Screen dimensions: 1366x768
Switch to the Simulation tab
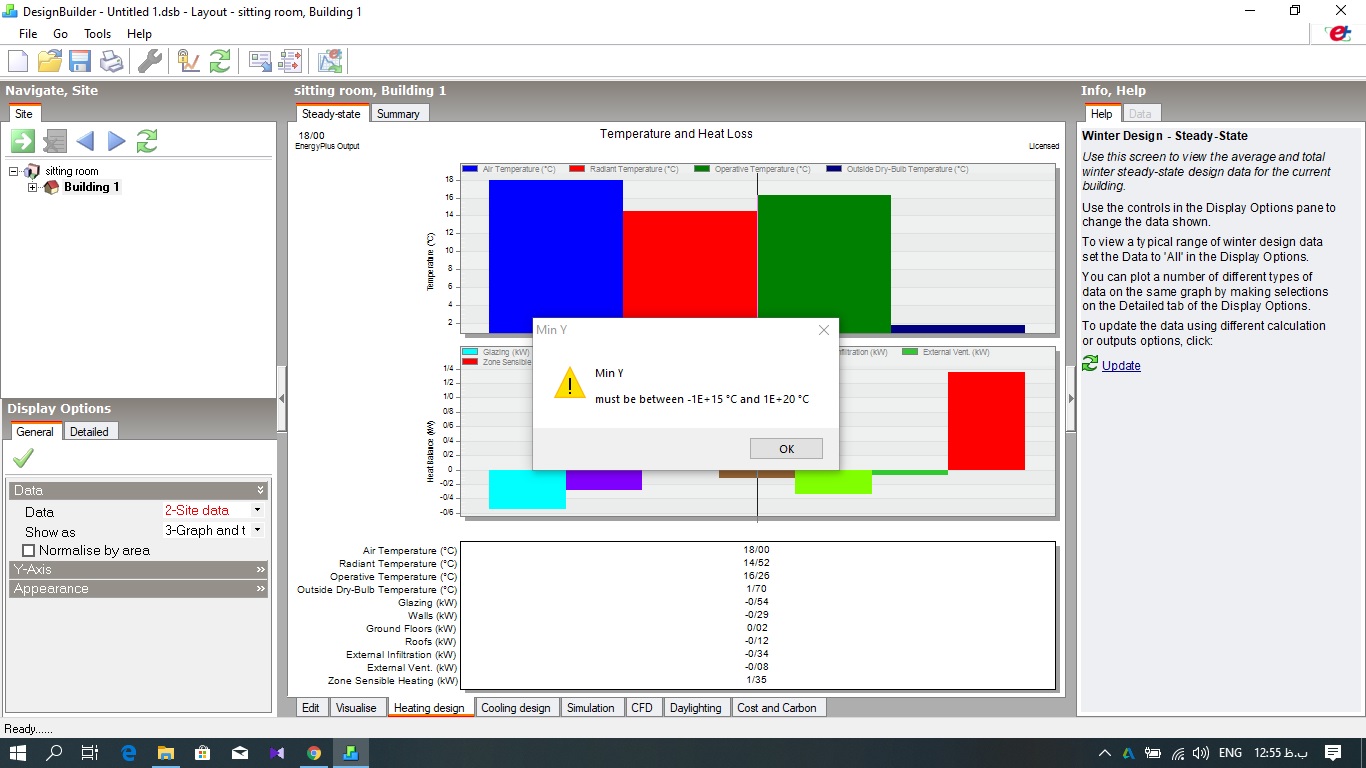pyautogui.click(x=591, y=707)
